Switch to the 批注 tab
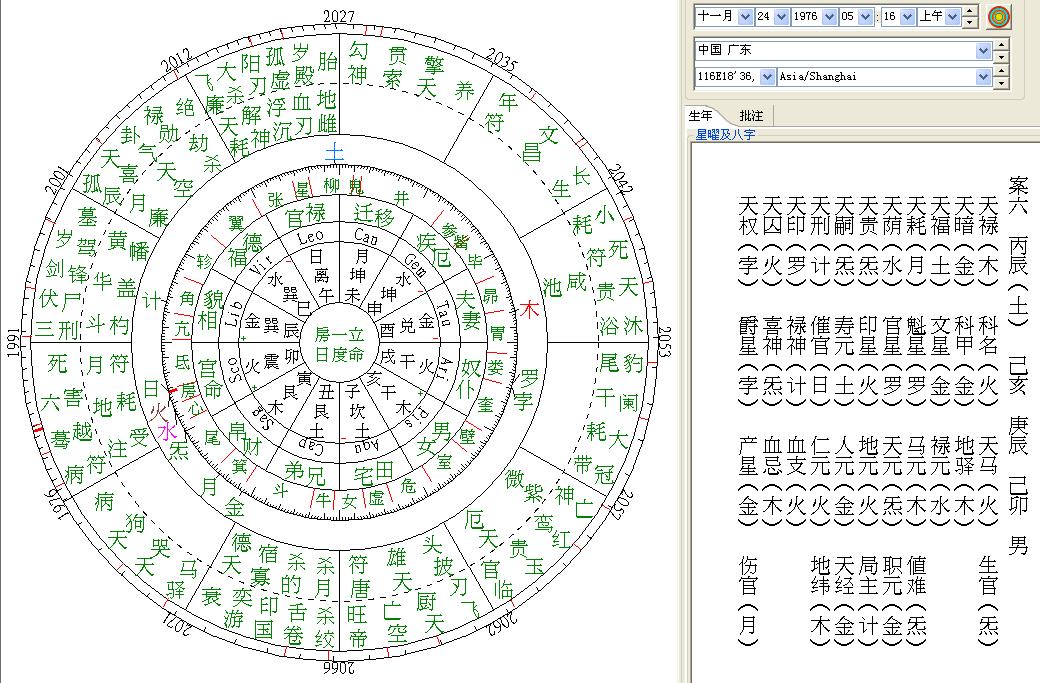Screen dimensions: 1040x683 (751, 116)
